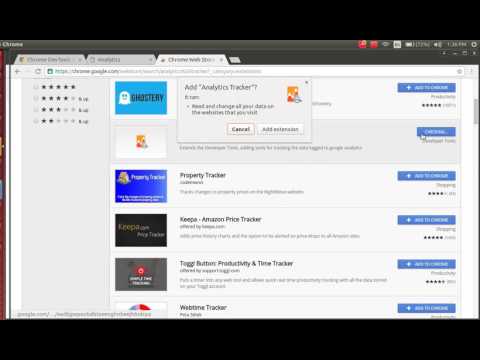Confirm with the Add extension button
Screen dimensions: 480x360
pos(280,129)
